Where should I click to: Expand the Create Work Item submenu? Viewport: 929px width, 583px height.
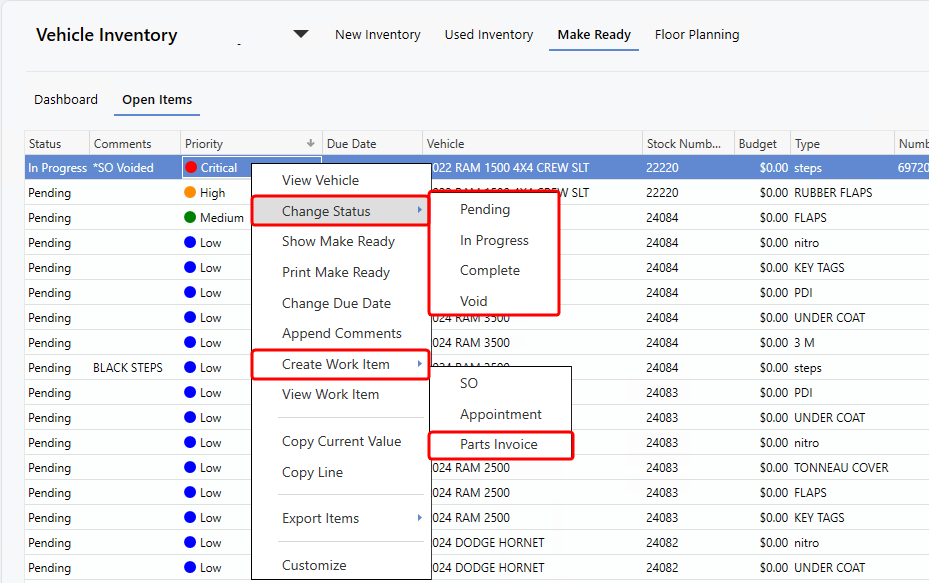coord(340,364)
